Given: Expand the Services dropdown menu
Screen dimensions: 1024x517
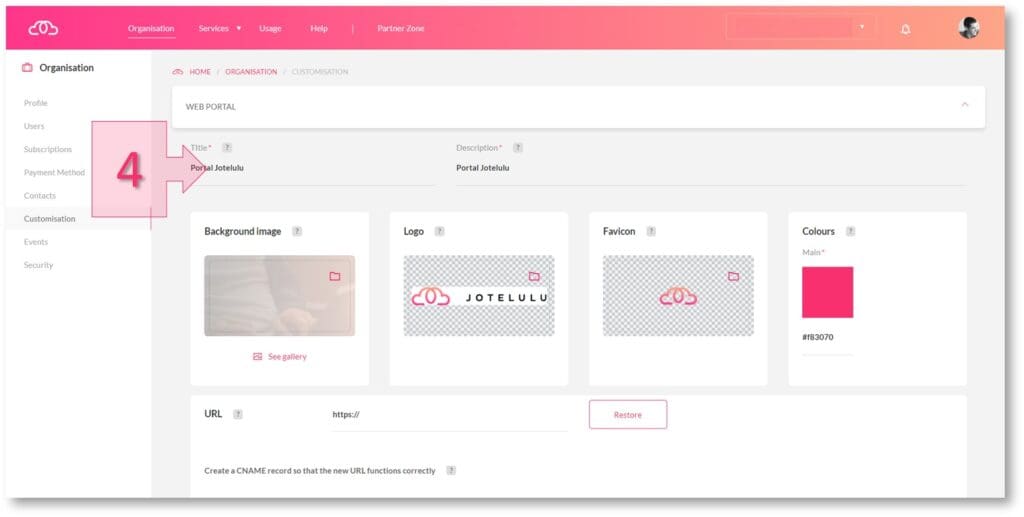Looking at the screenshot, I should pyautogui.click(x=219, y=28).
